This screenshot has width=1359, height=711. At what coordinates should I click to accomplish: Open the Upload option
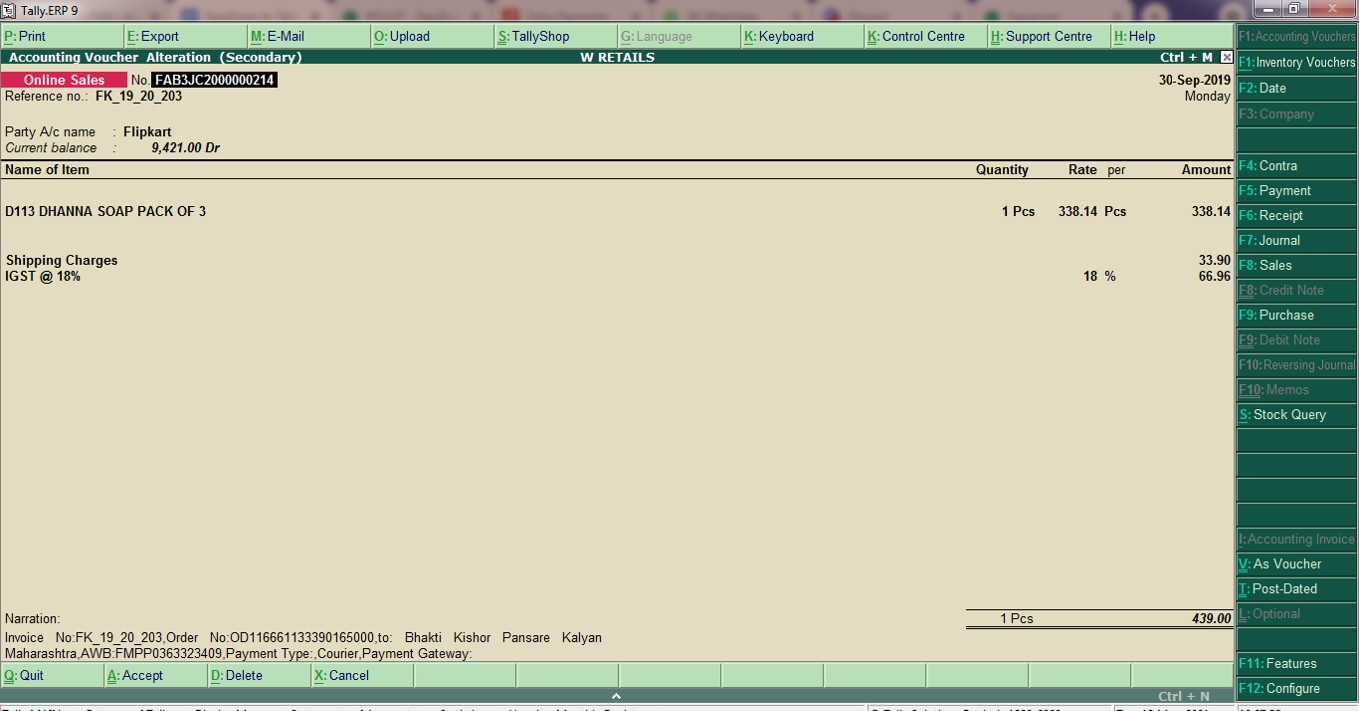point(432,36)
